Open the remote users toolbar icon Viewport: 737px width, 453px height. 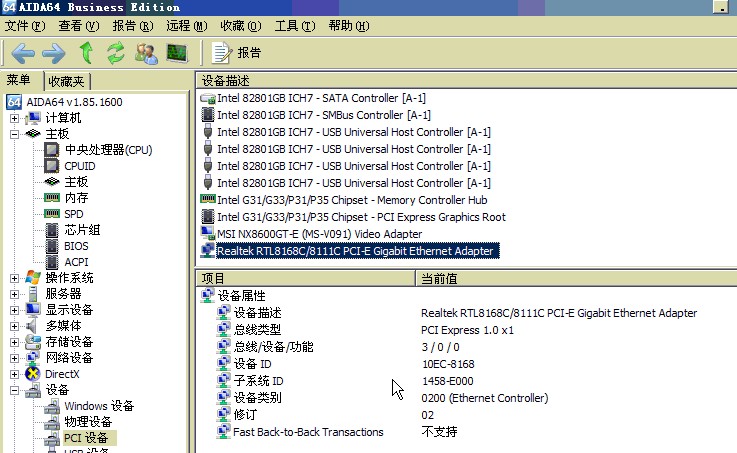146,52
